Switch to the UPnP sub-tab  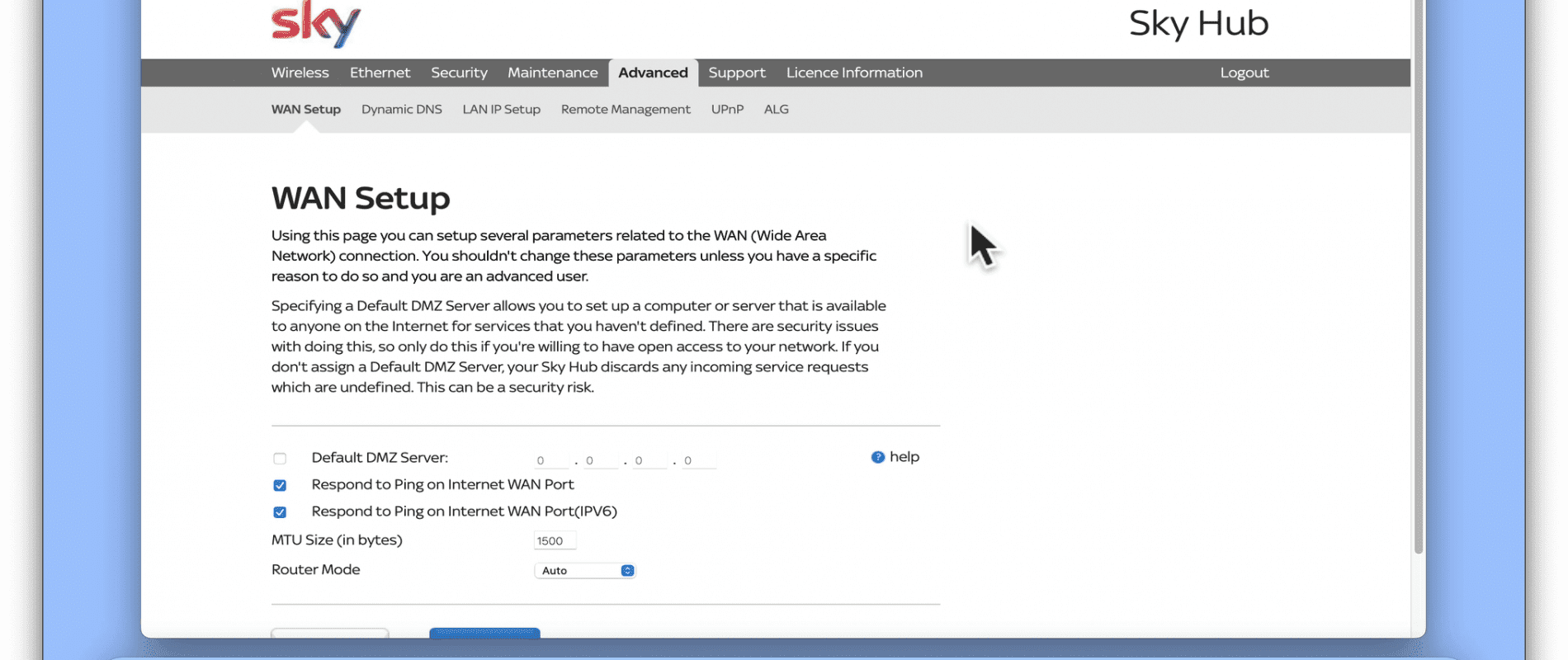point(727,109)
